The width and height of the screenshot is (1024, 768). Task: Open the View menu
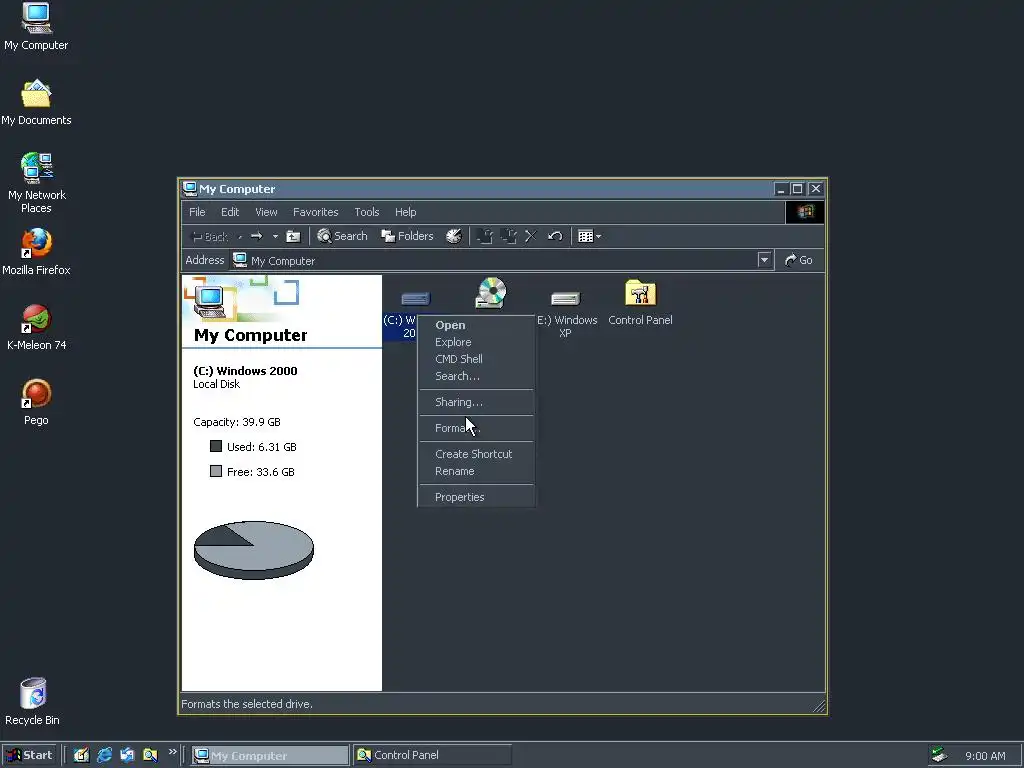pos(266,212)
